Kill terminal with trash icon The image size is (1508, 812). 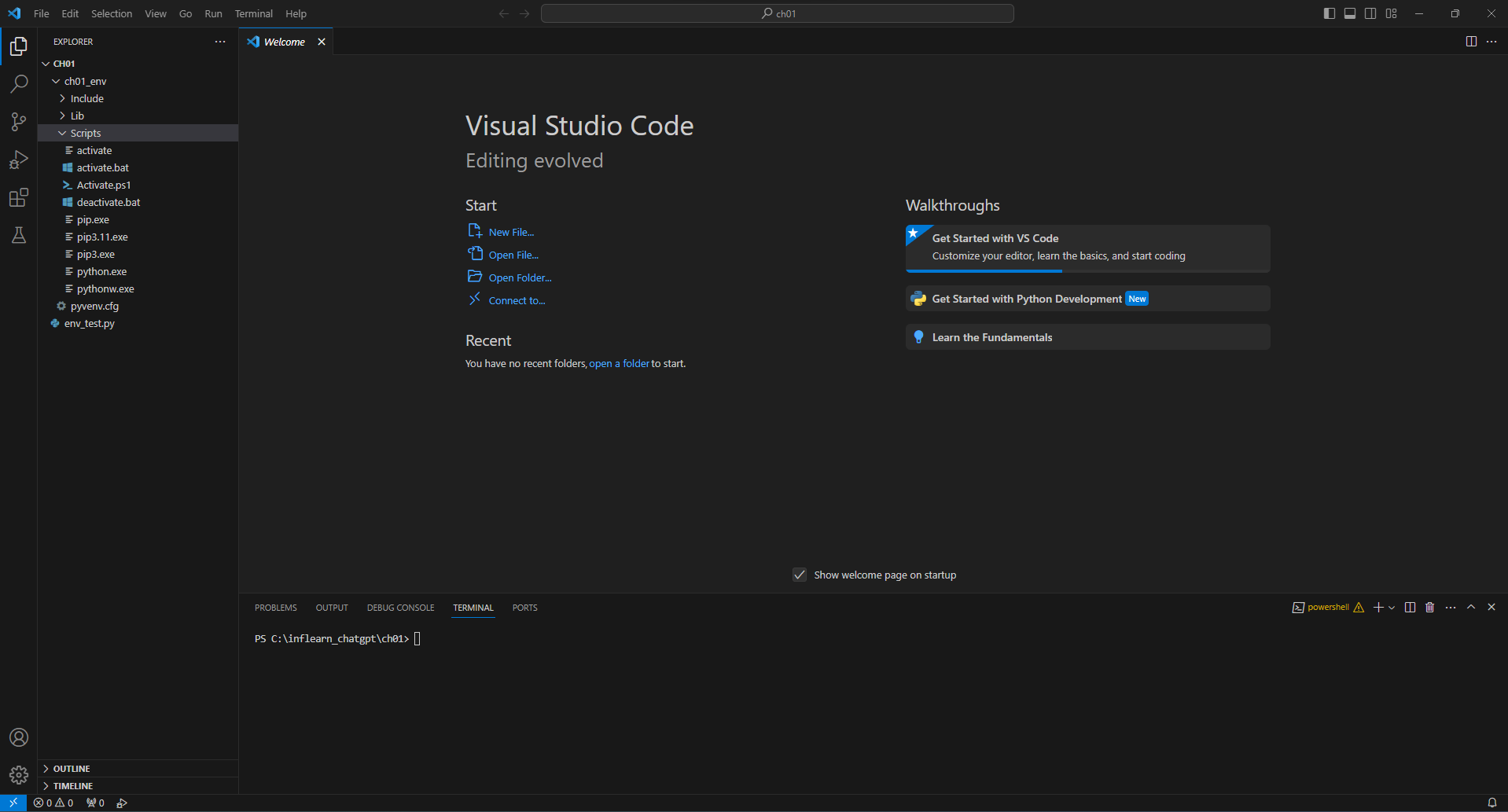[1430, 608]
